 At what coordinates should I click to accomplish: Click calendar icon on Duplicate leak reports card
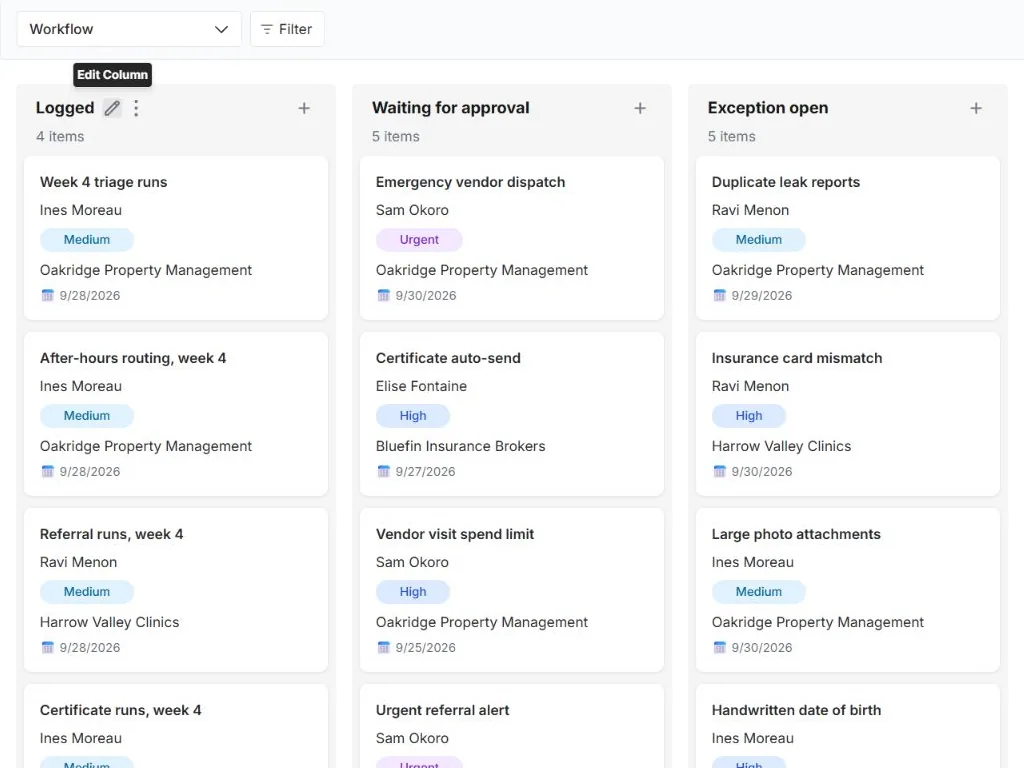(x=720, y=295)
